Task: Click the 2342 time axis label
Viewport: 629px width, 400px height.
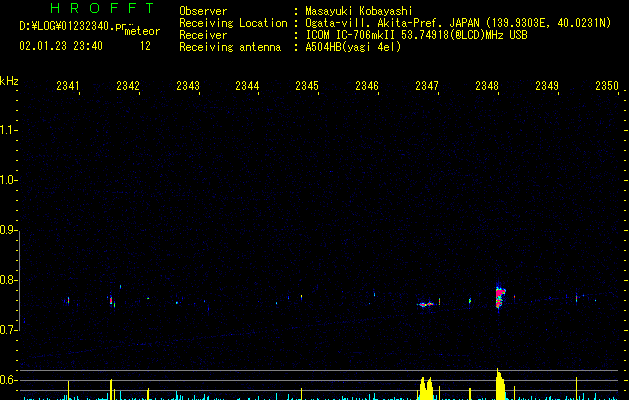Action: [x=128, y=86]
